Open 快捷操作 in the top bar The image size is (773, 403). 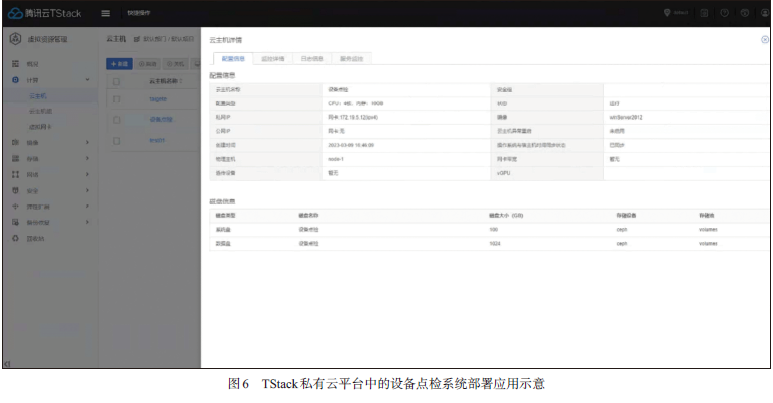click(139, 13)
